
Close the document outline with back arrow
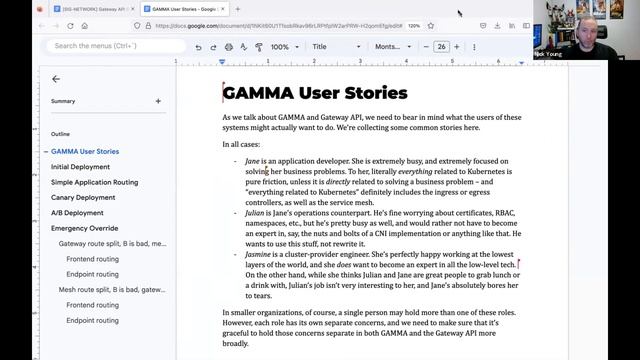tap(56, 79)
